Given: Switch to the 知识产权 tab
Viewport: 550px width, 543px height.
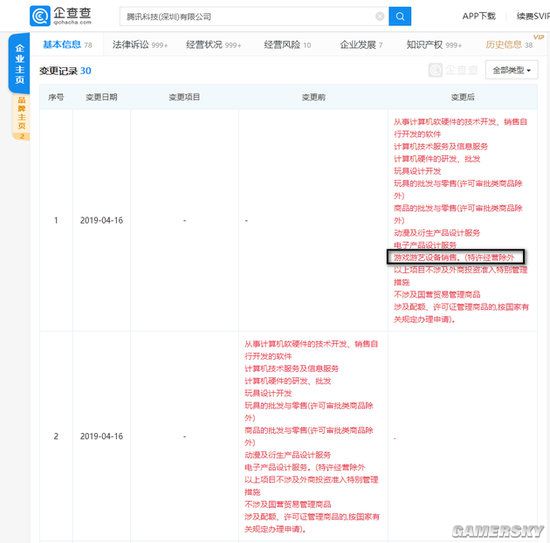Looking at the screenshot, I should (x=434, y=45).
